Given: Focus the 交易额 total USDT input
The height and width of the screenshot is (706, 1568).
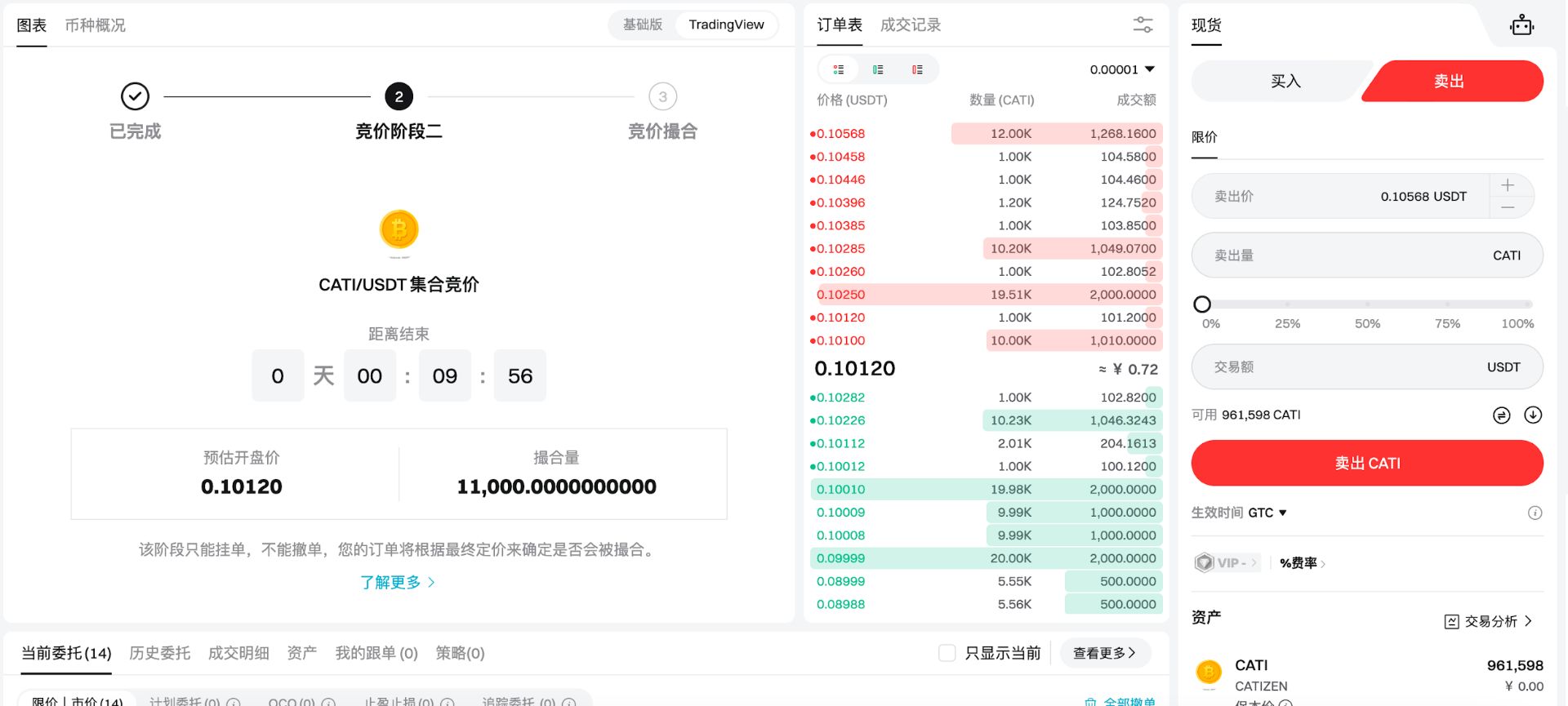Looking at the screenshot, I should pyautogui.click(x=1367, y=367).
